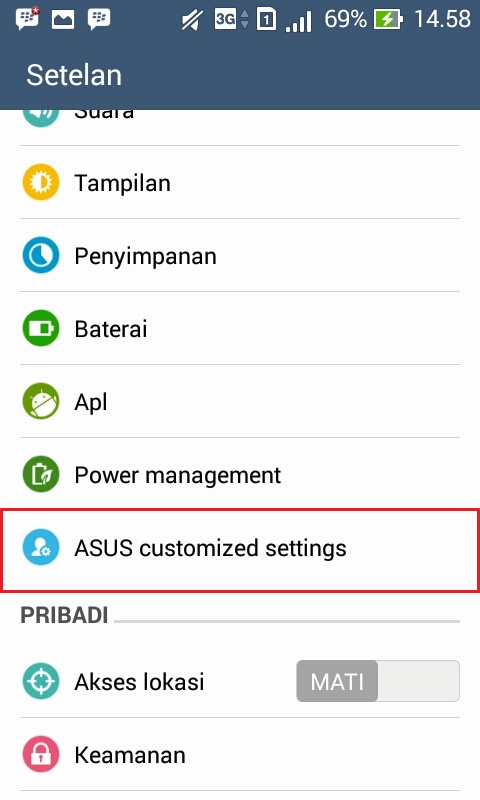Tap the Akses lokasi label

point(139,682)
